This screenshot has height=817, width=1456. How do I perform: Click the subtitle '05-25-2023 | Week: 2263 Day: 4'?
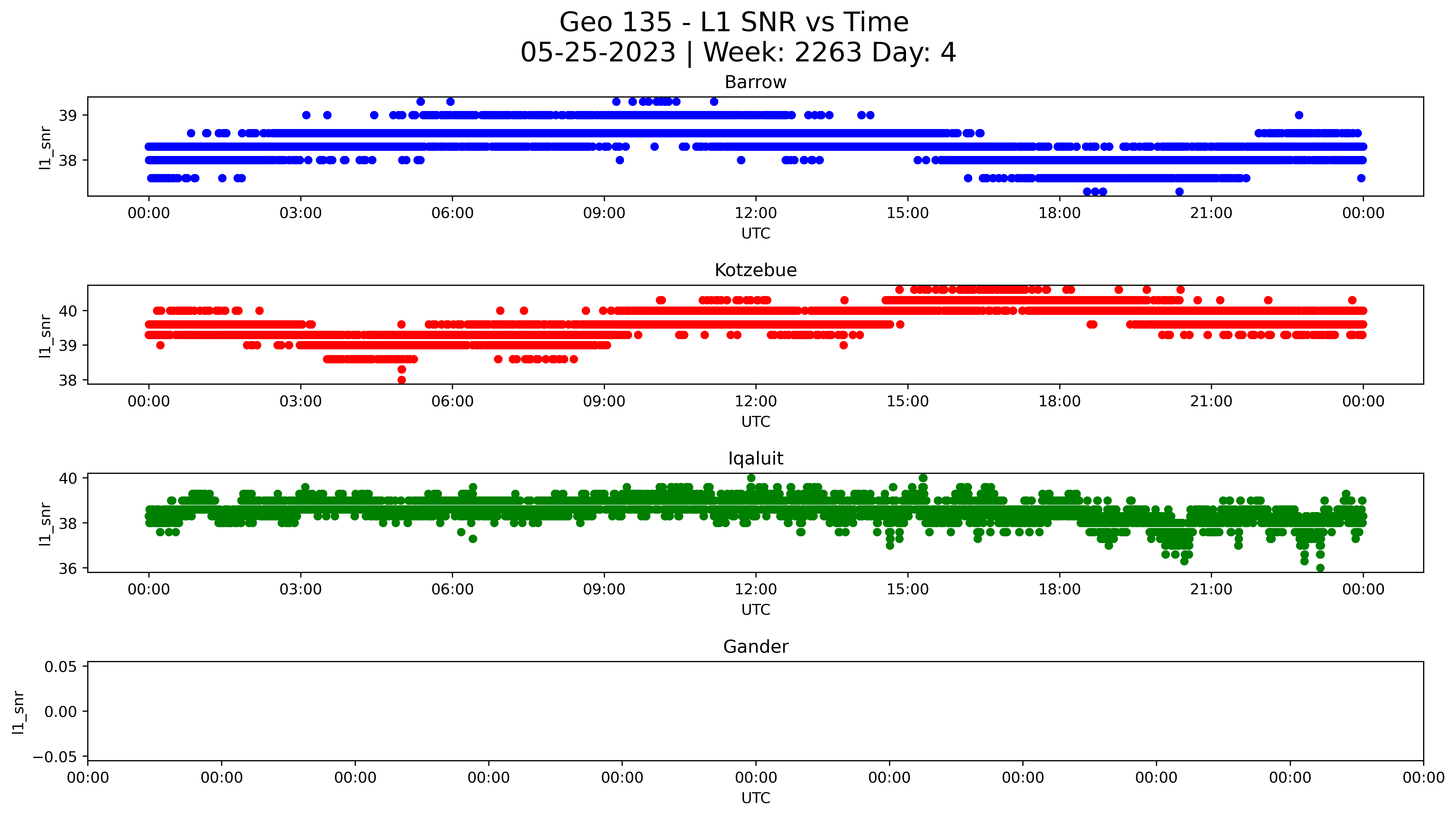(738, 53)
